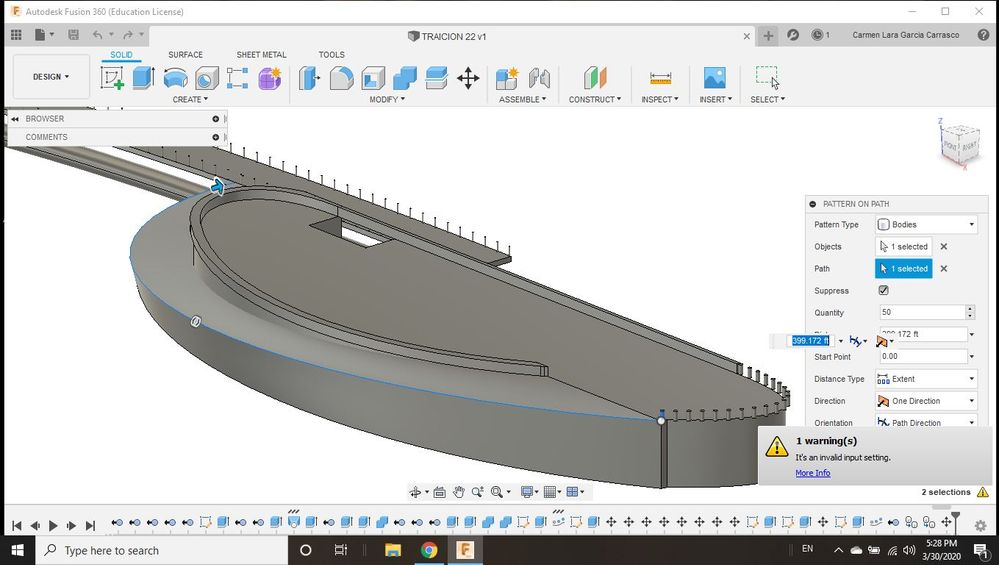Click the Insert image icon
The width and height of the screenshot is (999, 565).
click(714, 78)
